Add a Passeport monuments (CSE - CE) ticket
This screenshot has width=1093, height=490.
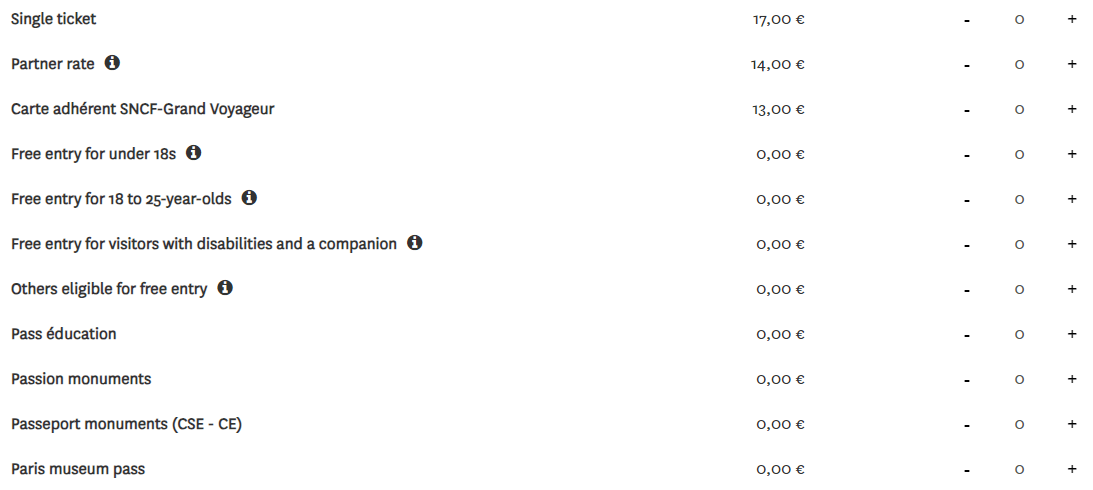(1072, 424)
